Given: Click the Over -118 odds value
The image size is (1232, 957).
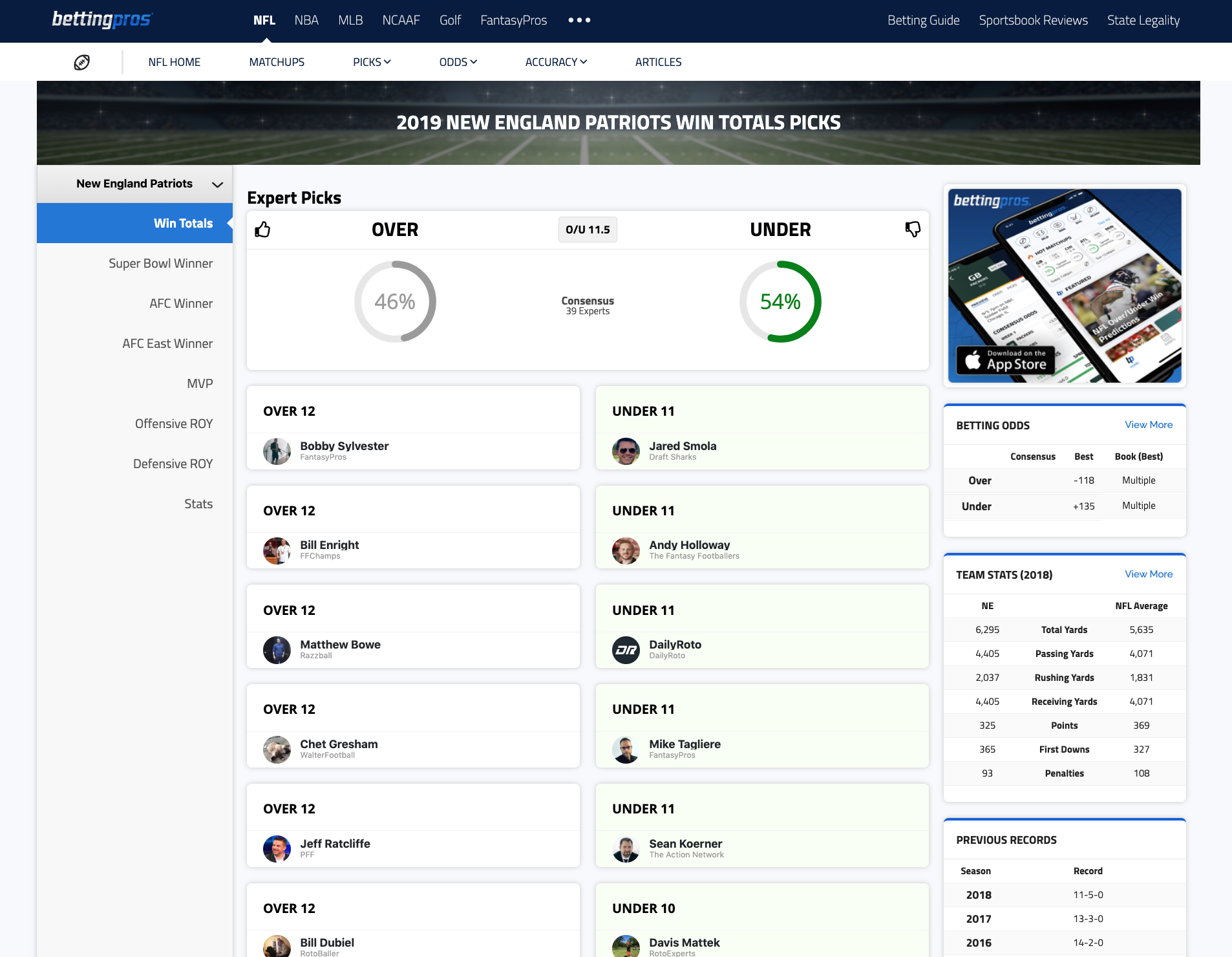Looking at the screenshot, I should pos(1084,480).
